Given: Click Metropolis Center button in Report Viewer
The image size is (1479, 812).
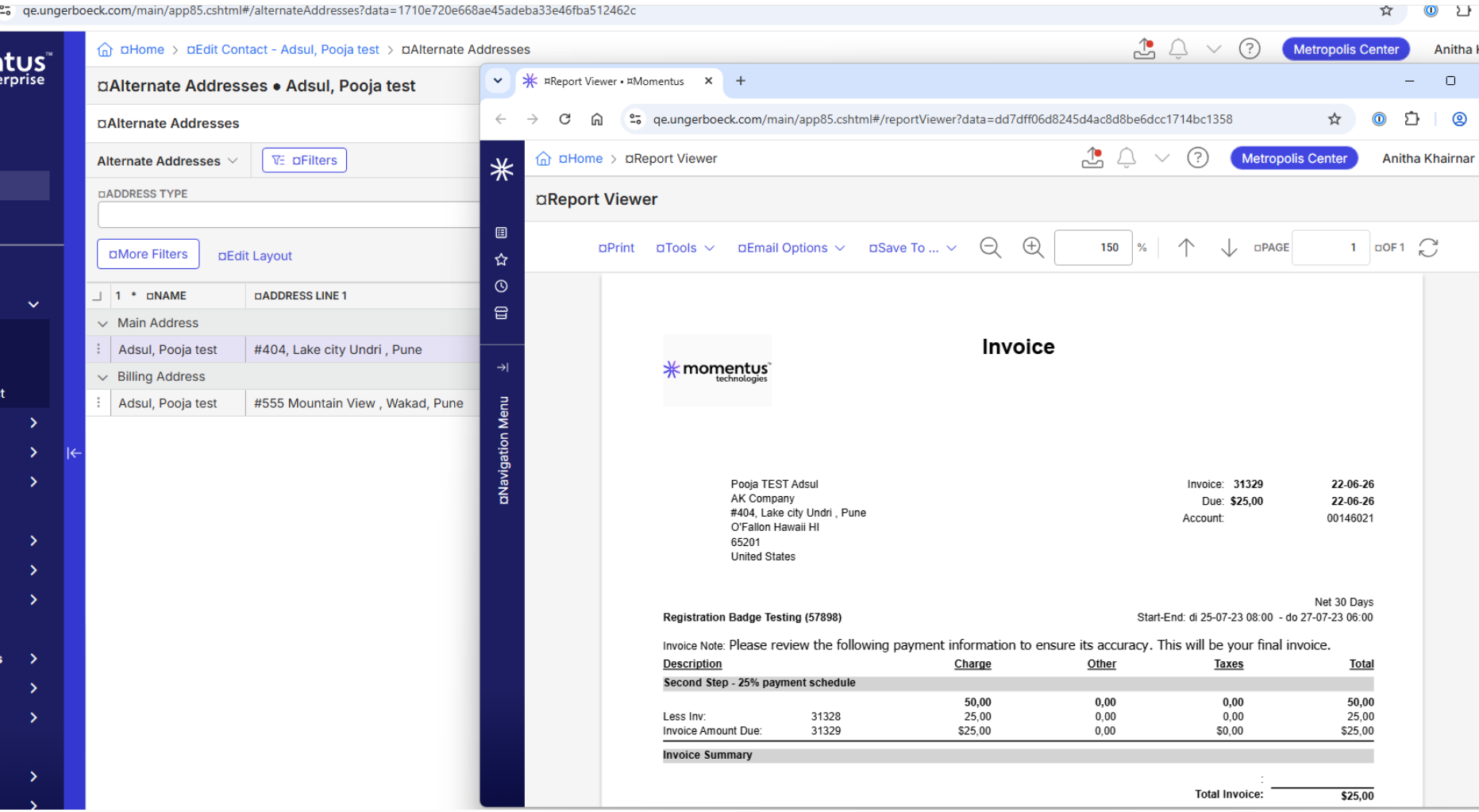Looking at the screenshot, I should click(x=1294, y=158).
